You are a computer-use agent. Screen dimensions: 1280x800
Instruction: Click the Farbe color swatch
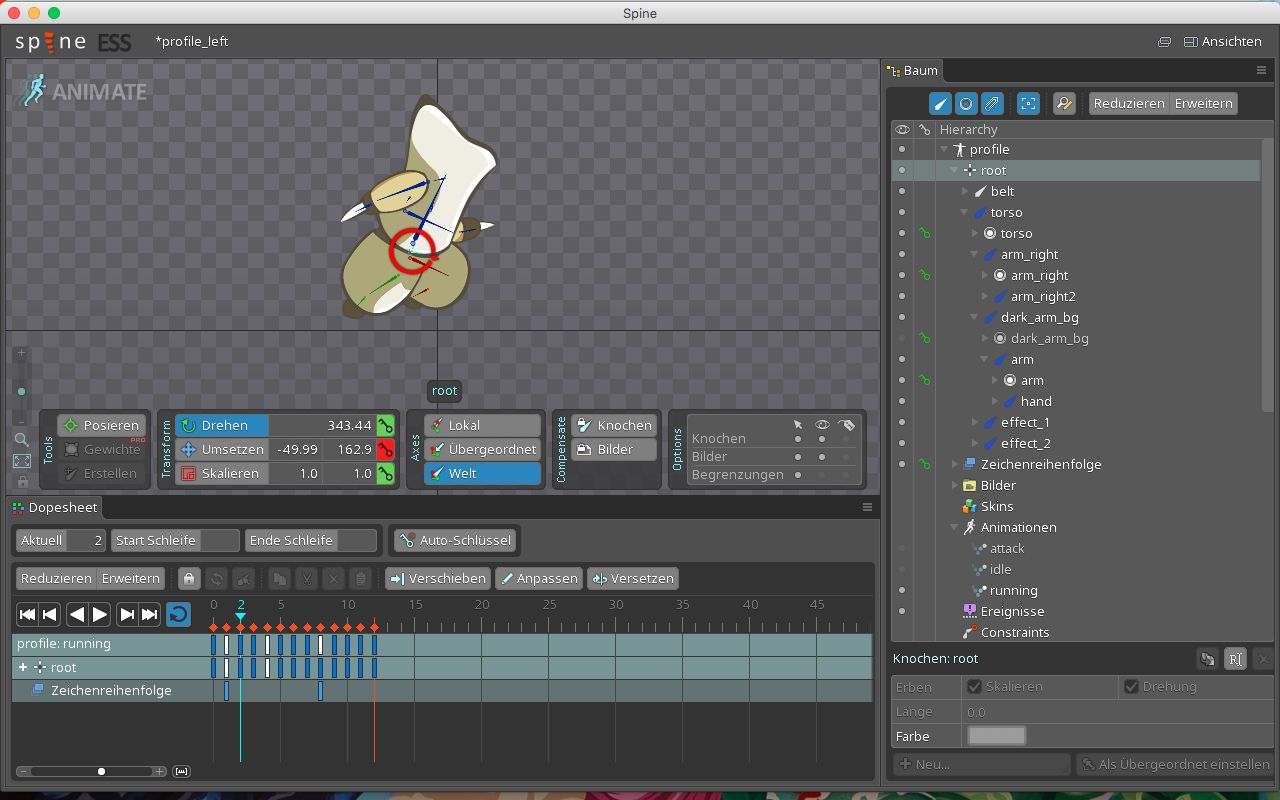996,736
